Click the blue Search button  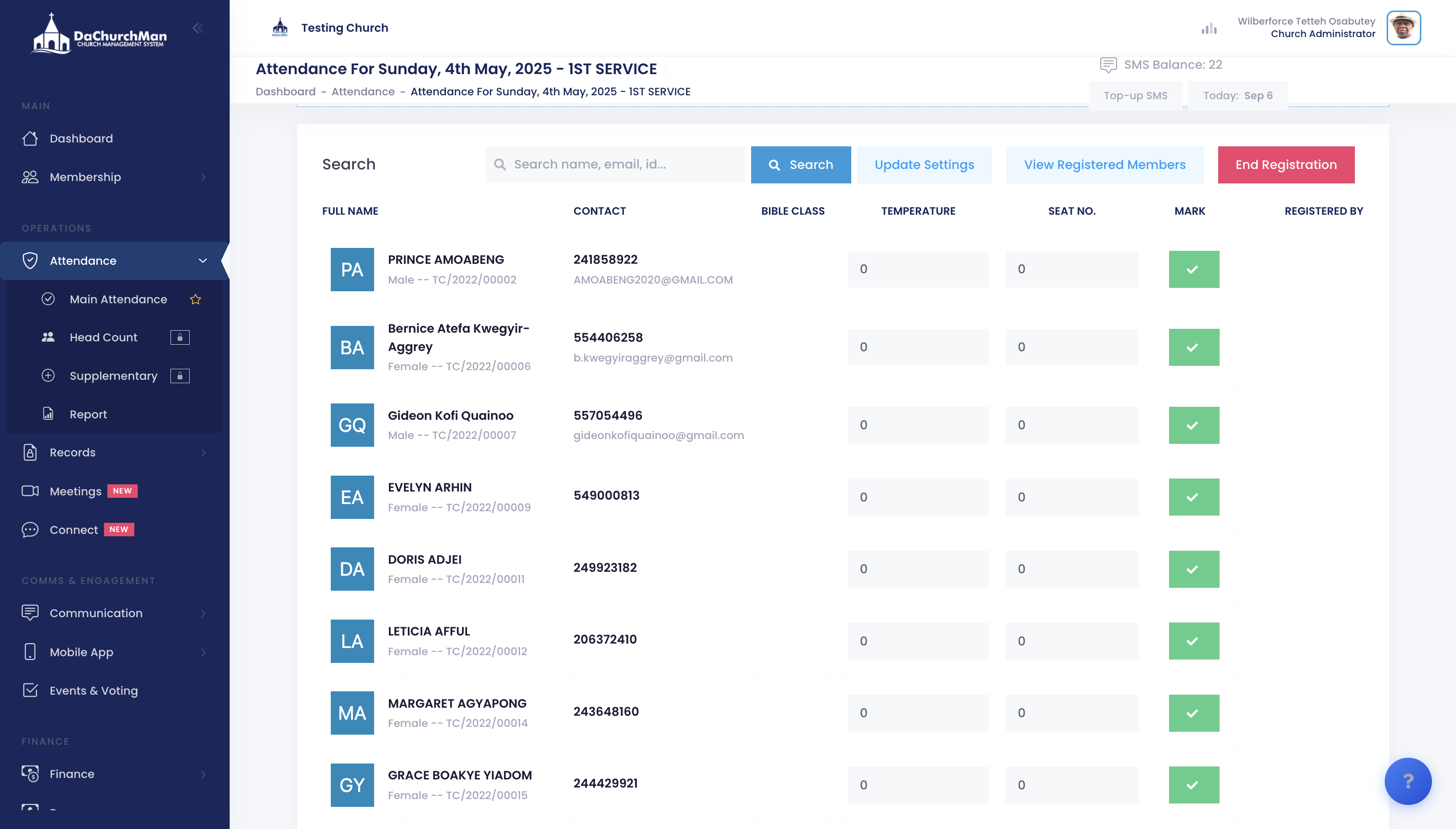[801, 165]
